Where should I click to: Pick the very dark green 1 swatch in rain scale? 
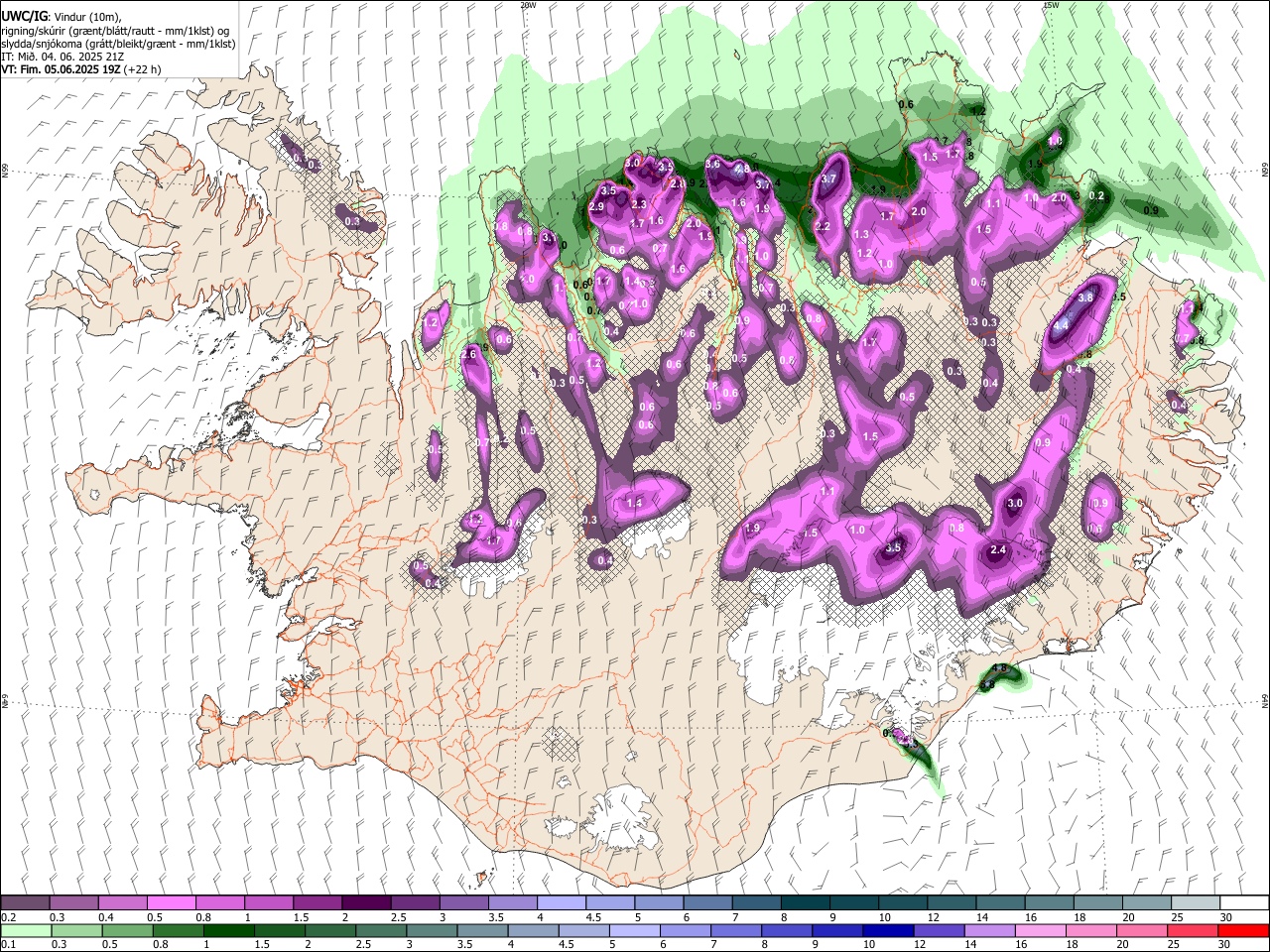click(x=228, y=930)
